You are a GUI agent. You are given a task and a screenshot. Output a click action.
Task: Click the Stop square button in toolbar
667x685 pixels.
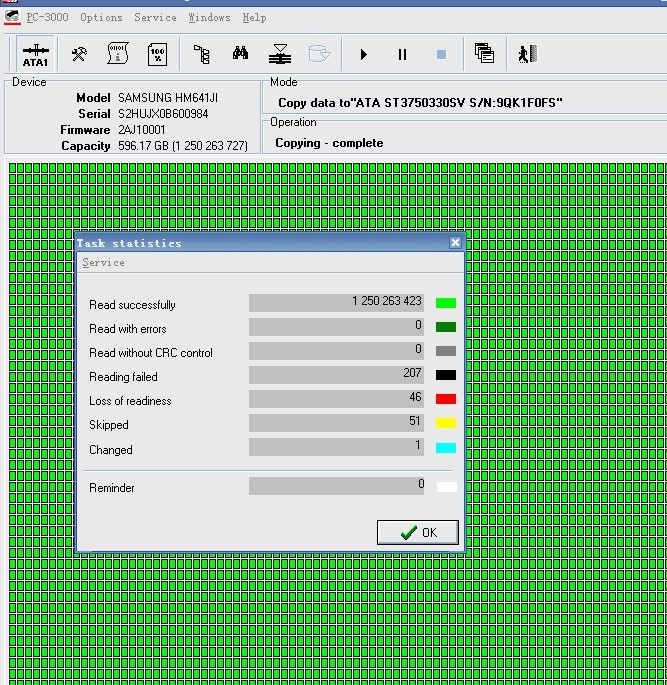(x=441, y=55)
